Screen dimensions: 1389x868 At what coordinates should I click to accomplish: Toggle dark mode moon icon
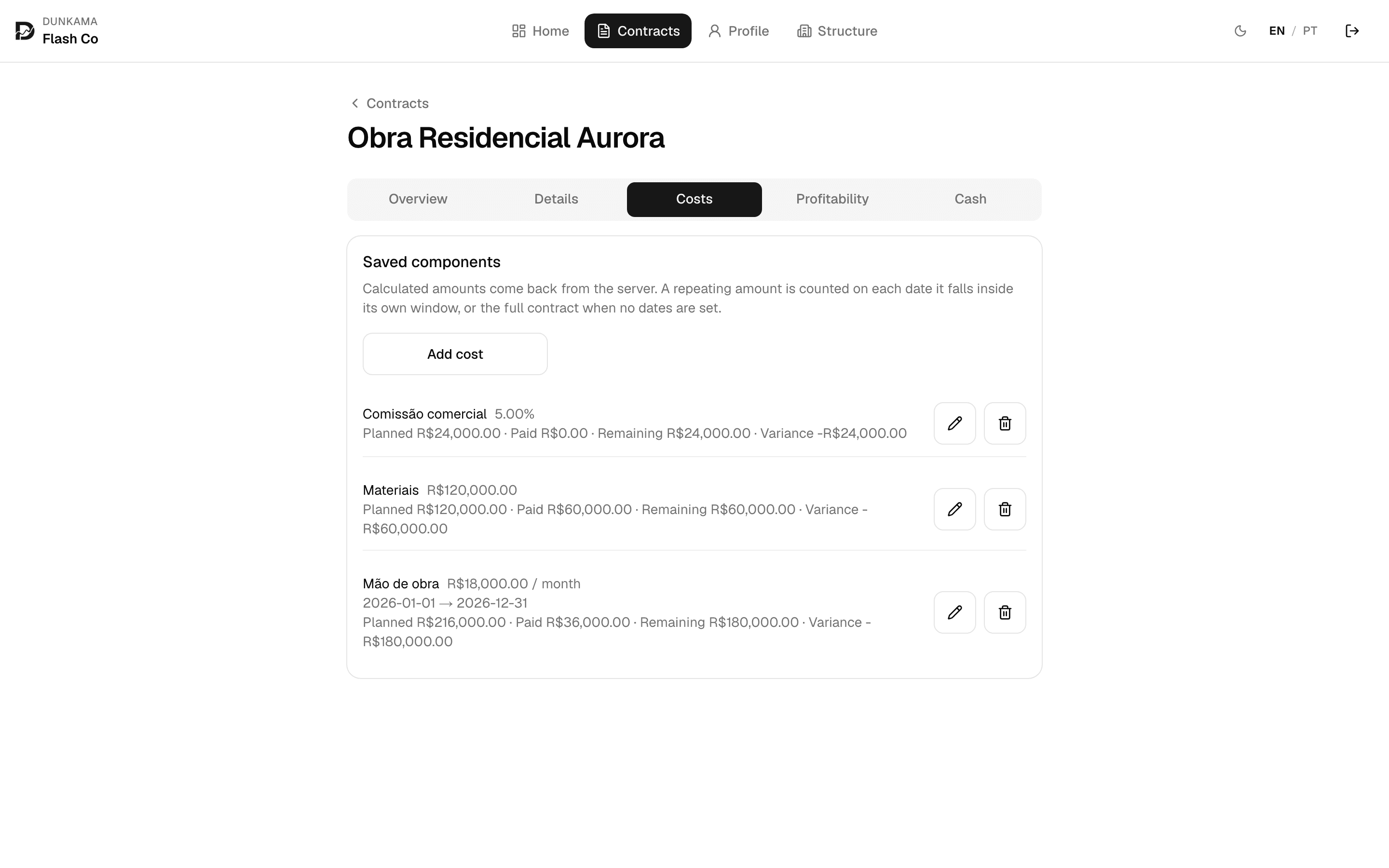tap(1240, 31)
